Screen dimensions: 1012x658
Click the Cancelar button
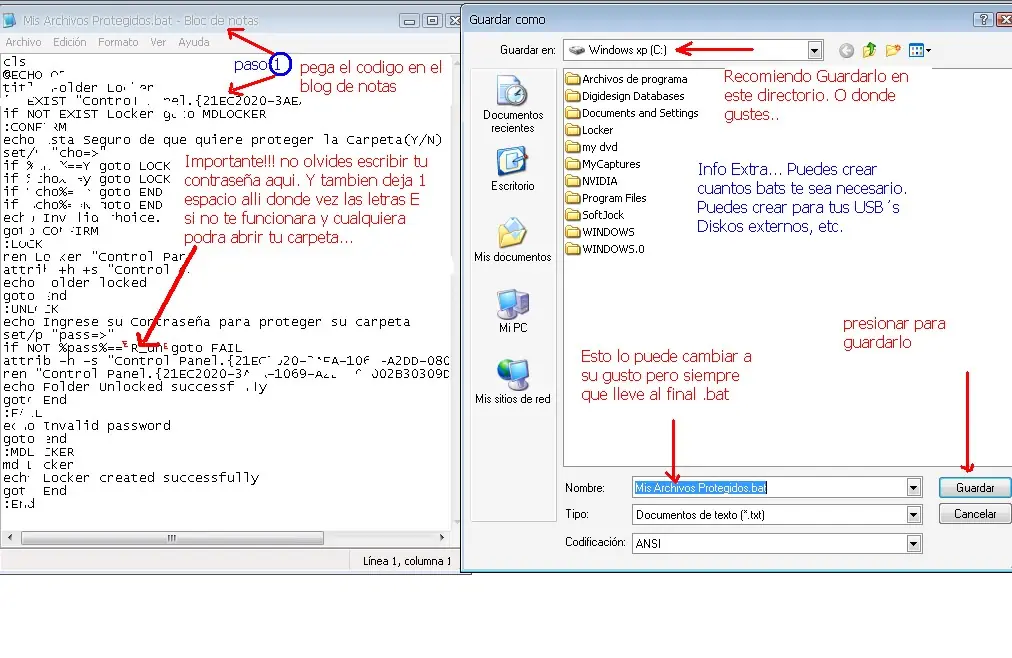click(x=975, y=514)
